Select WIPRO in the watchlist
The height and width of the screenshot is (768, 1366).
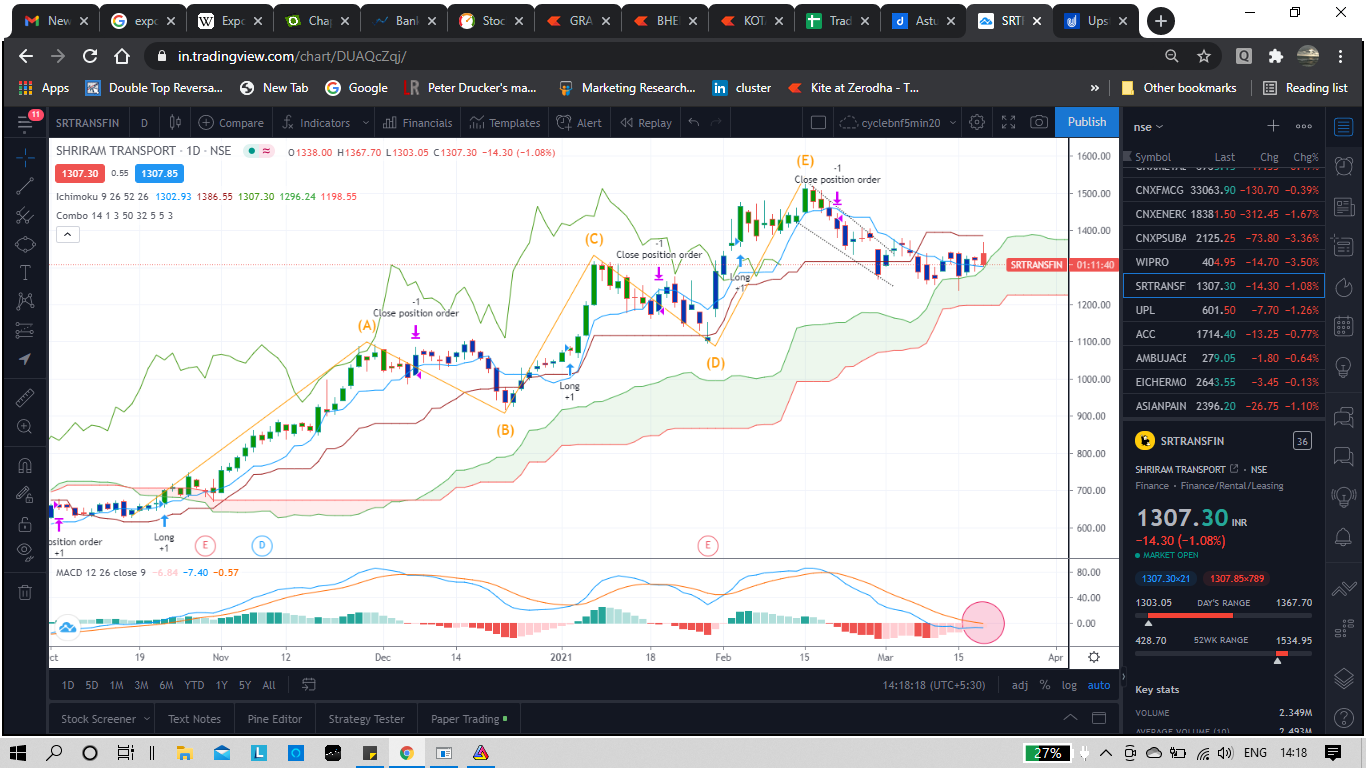click(x=1224, y=262)
